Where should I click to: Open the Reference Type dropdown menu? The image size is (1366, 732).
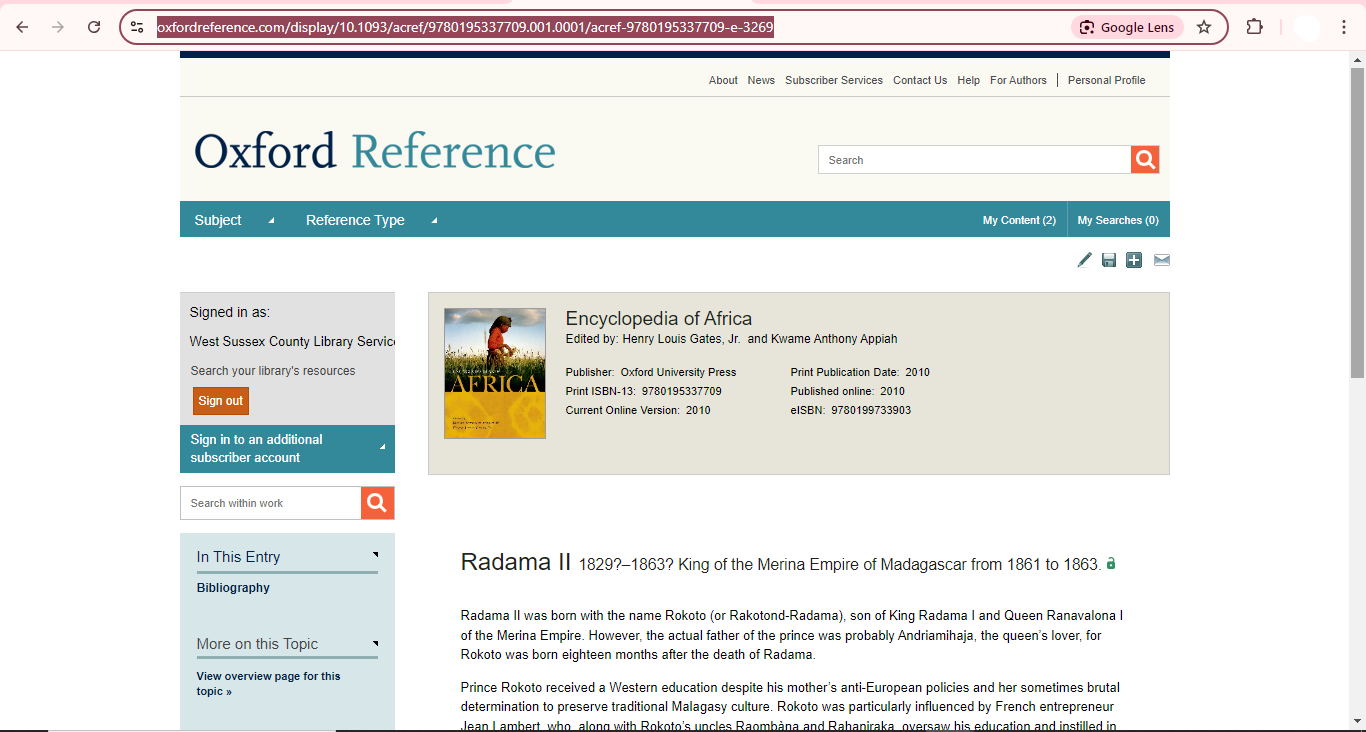tap(371, 220)
